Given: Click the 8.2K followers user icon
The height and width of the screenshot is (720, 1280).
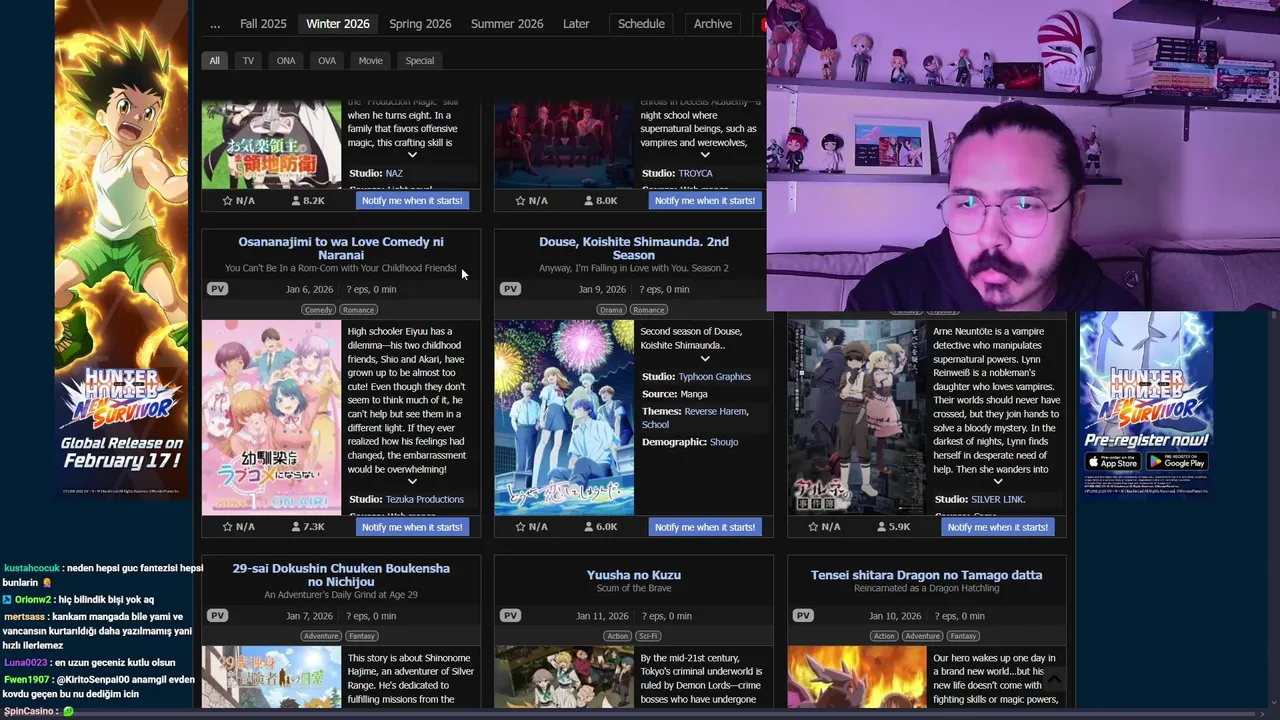Looking at the screenshot, I should point(296,201).
